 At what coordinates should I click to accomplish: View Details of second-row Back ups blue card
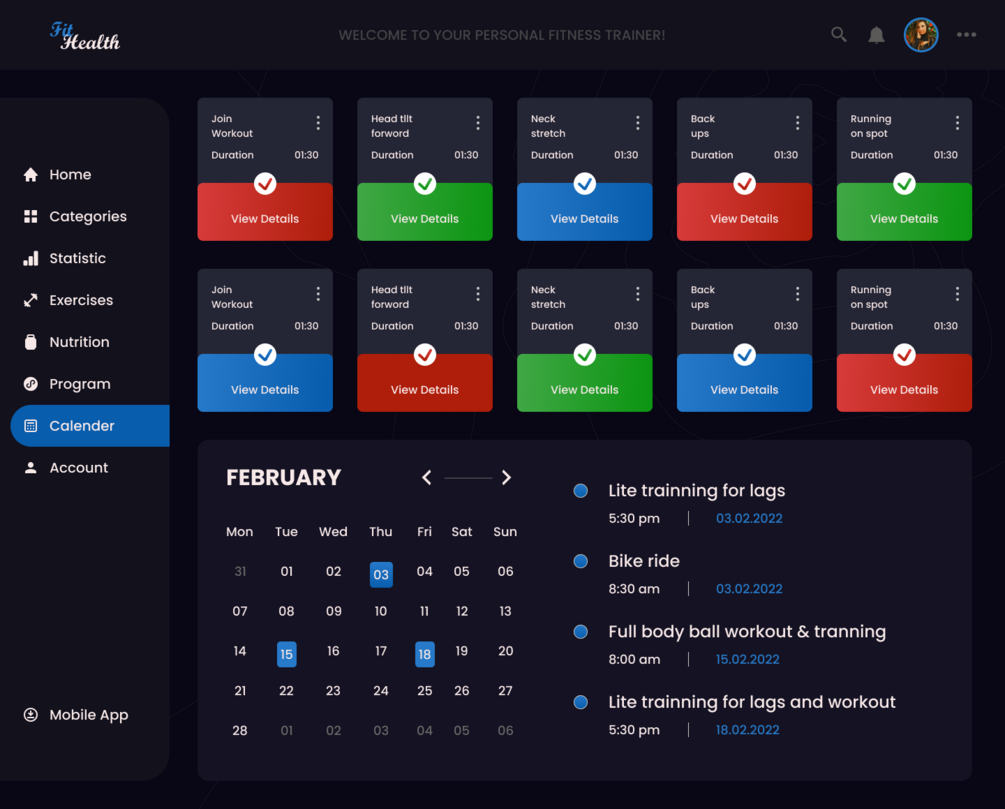pyautogui.click(x=744, y=390)
